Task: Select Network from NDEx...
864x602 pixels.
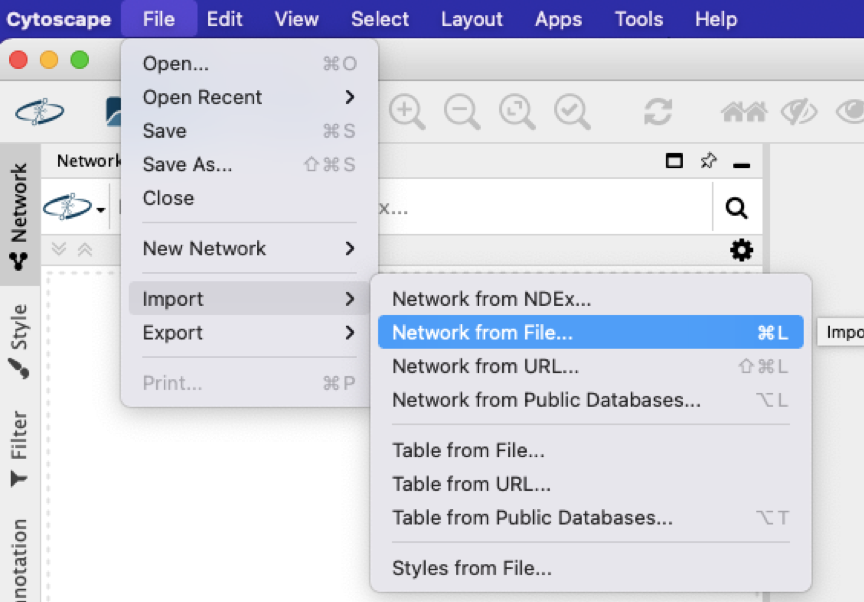Action: point(591,299)
